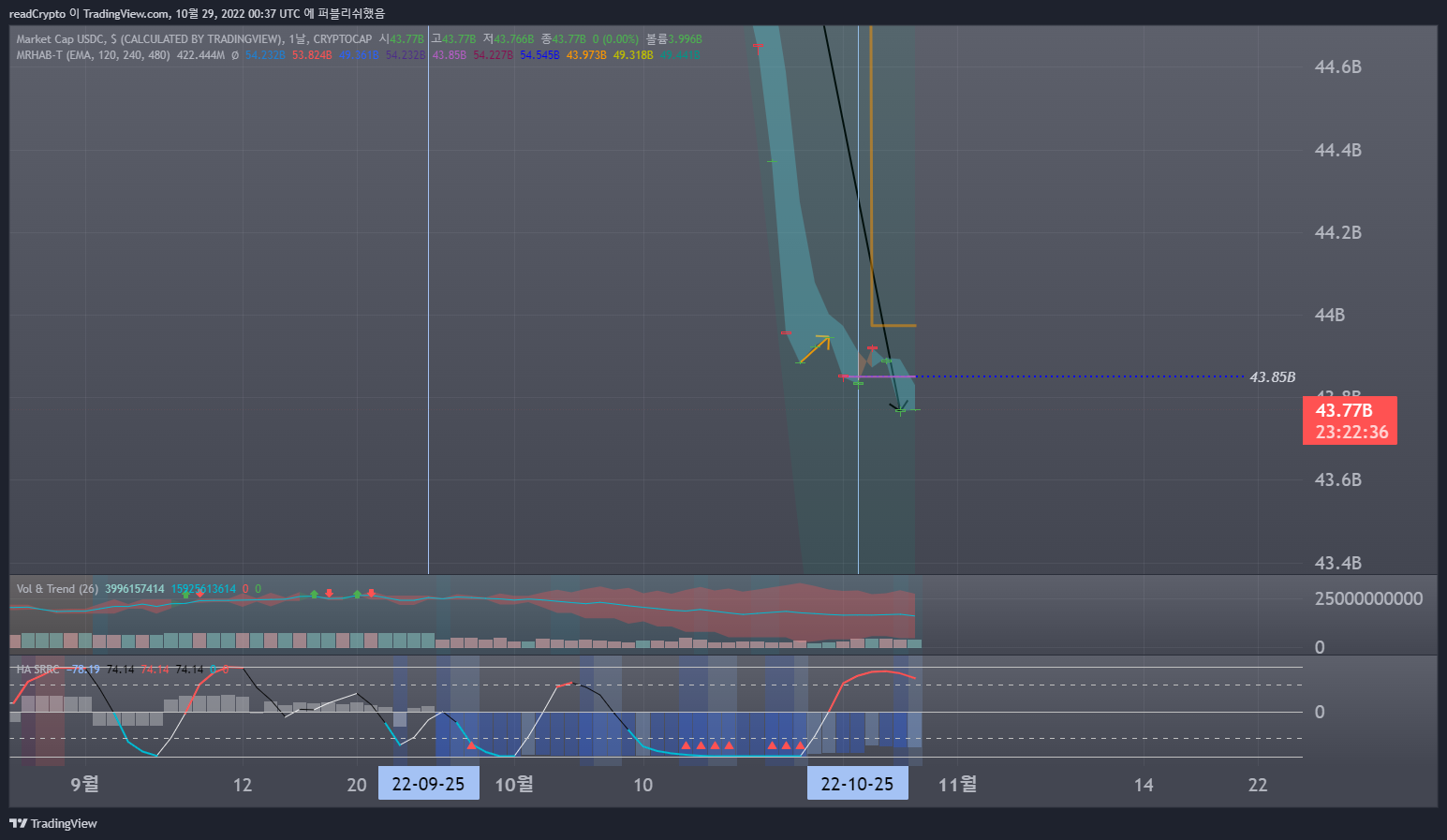The image size is (1447, 840).
Task: Click the CRYPTOCAP exchange label in legend
Action: (x=343, y=39)
